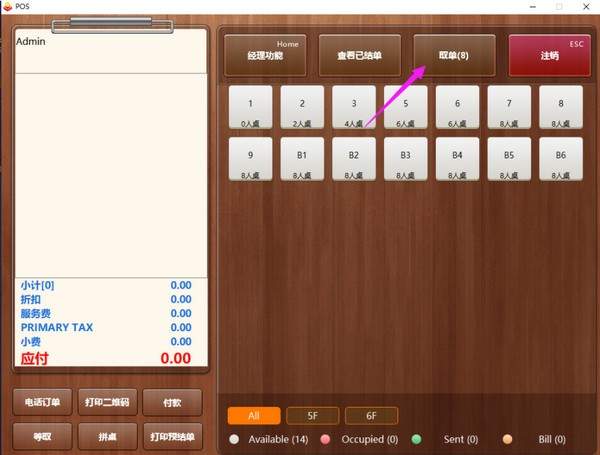Image resolution: width=600 pixels, height=455 pixels.
Task: Click the Available (14) status label
Action: point(278,439)
